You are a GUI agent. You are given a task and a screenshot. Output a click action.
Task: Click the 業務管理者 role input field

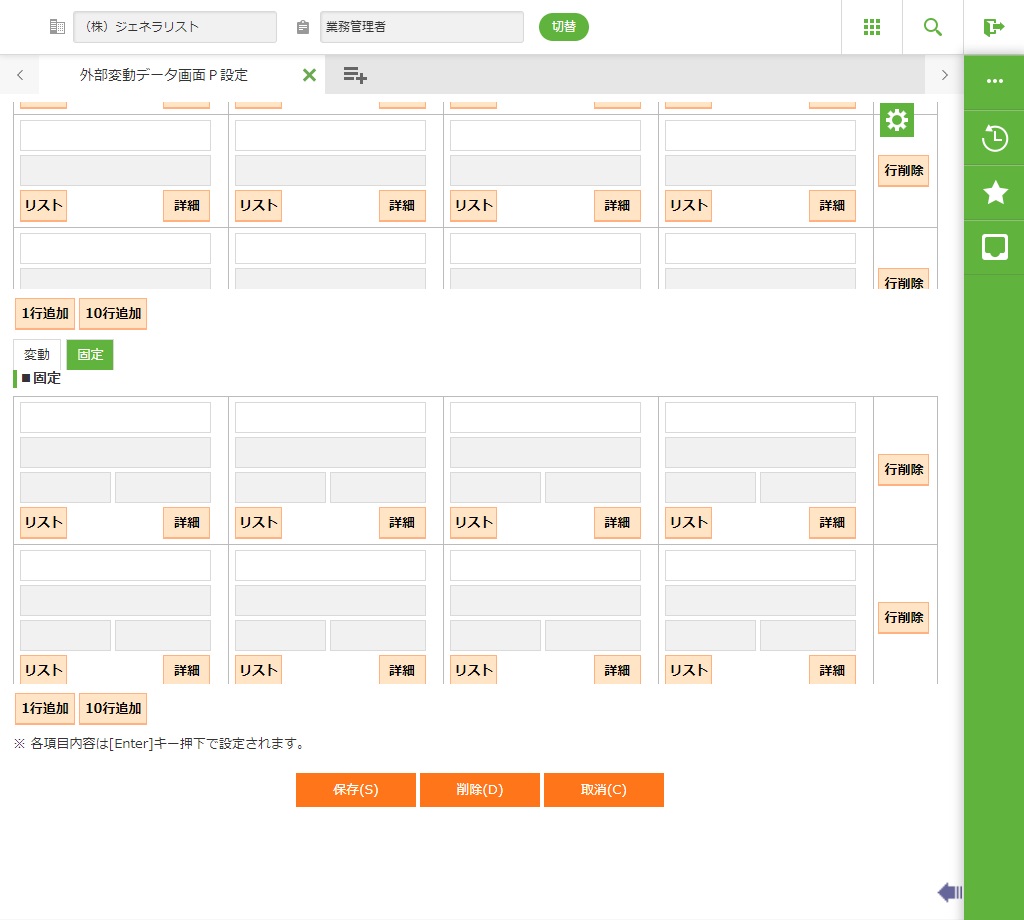[x=421, y=27]
